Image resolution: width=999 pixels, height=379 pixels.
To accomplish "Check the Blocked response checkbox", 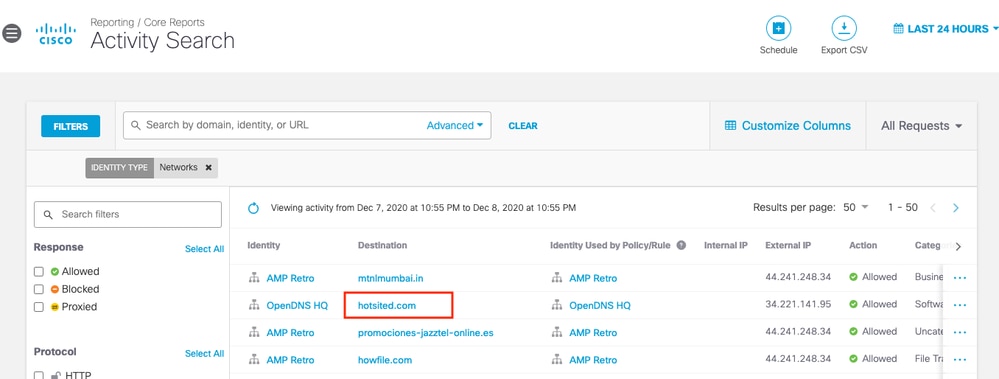I will click(x=39, y=289).
